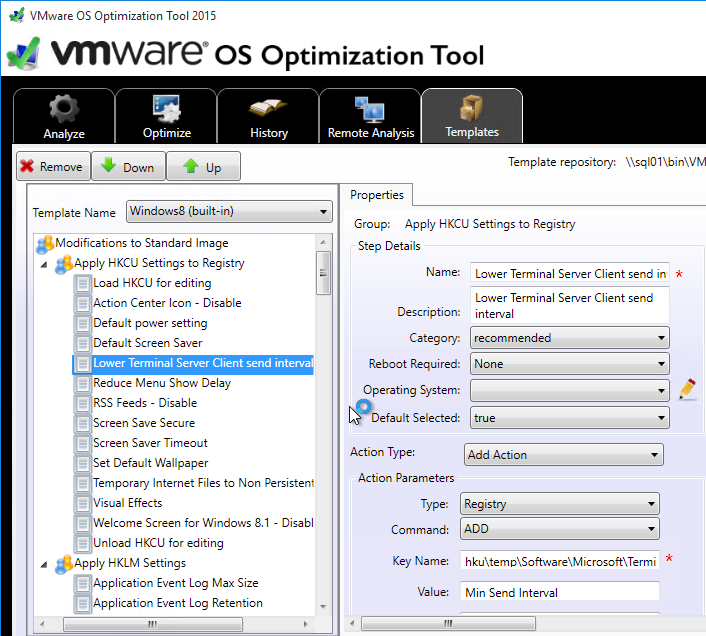Click the Screen Save Secure step icon

point(82,424)
